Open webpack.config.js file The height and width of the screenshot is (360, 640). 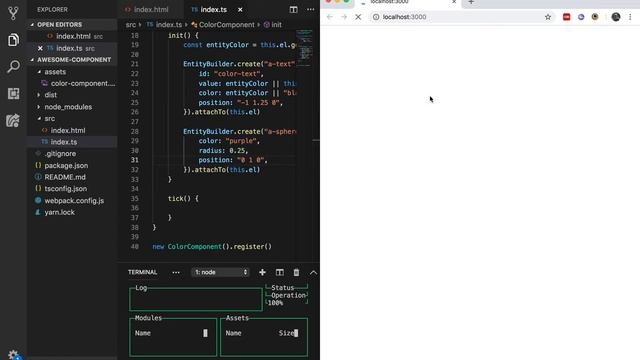(73, 200)
